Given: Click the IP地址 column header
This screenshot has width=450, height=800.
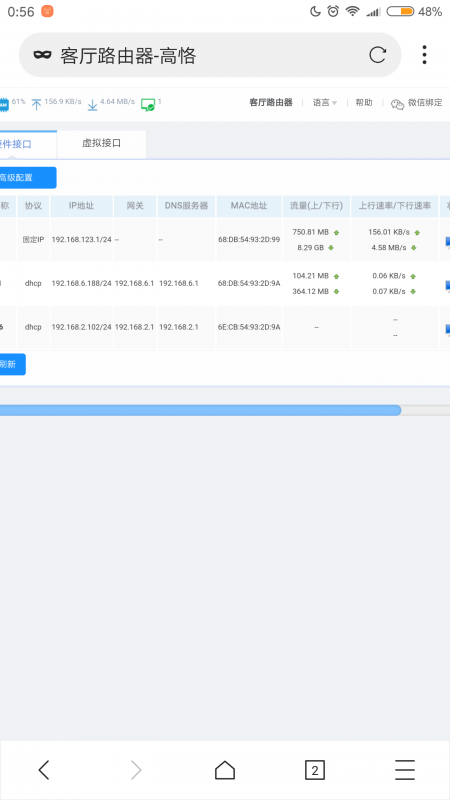Looking at the screenshot, I should pos(82,206).
